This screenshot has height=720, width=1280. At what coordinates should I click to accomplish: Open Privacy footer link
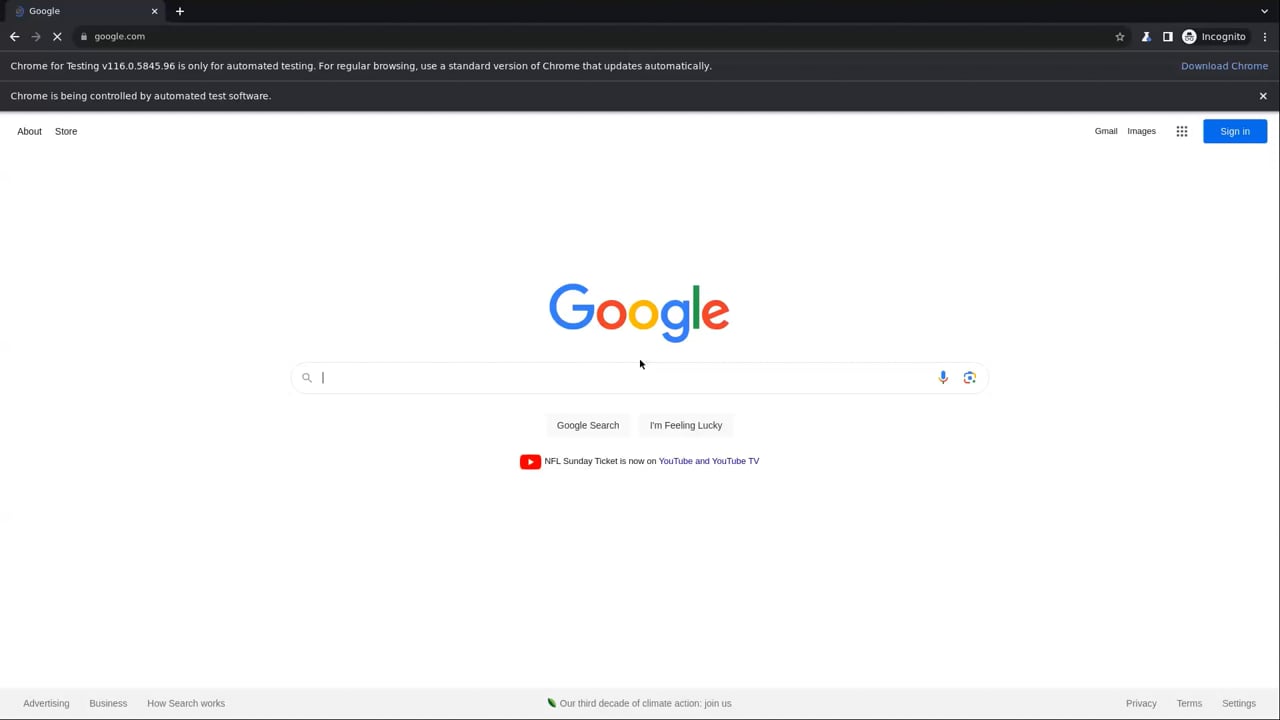(x=1141, y=703)
